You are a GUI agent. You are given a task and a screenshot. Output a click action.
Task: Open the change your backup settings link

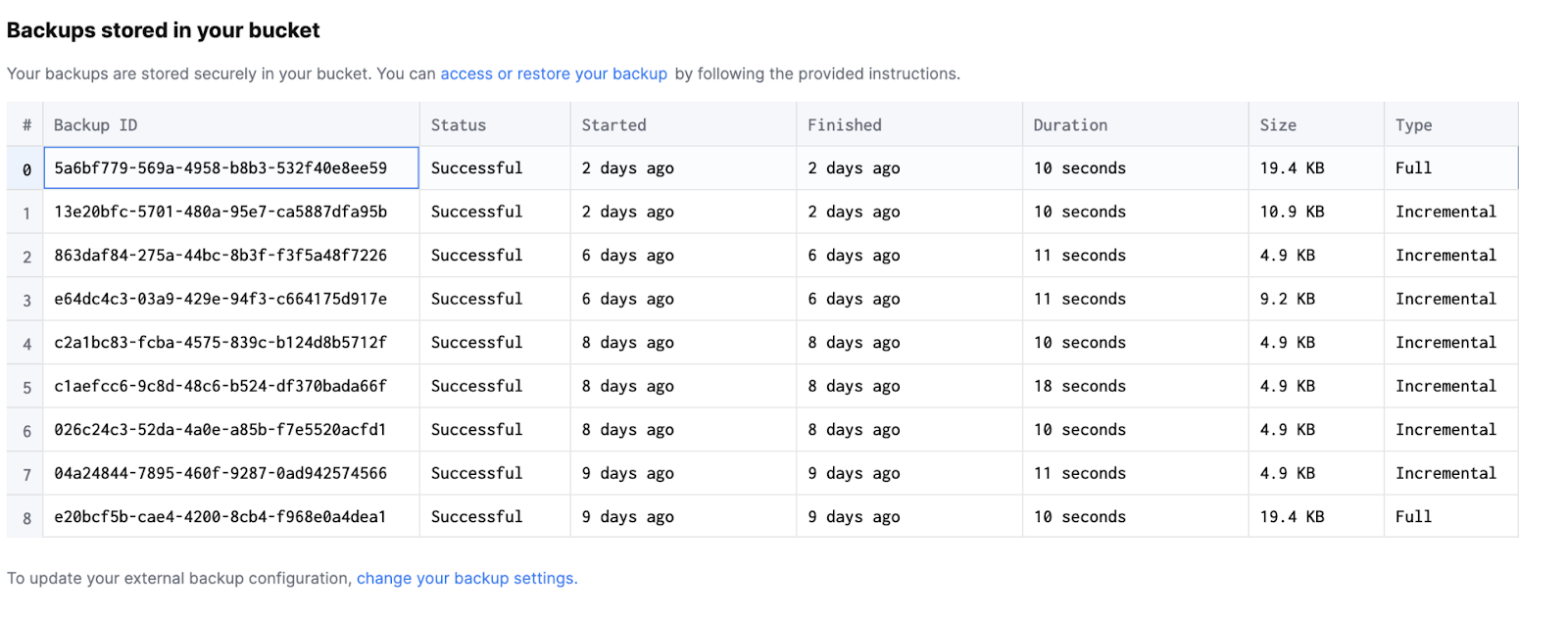click(465, 579)
